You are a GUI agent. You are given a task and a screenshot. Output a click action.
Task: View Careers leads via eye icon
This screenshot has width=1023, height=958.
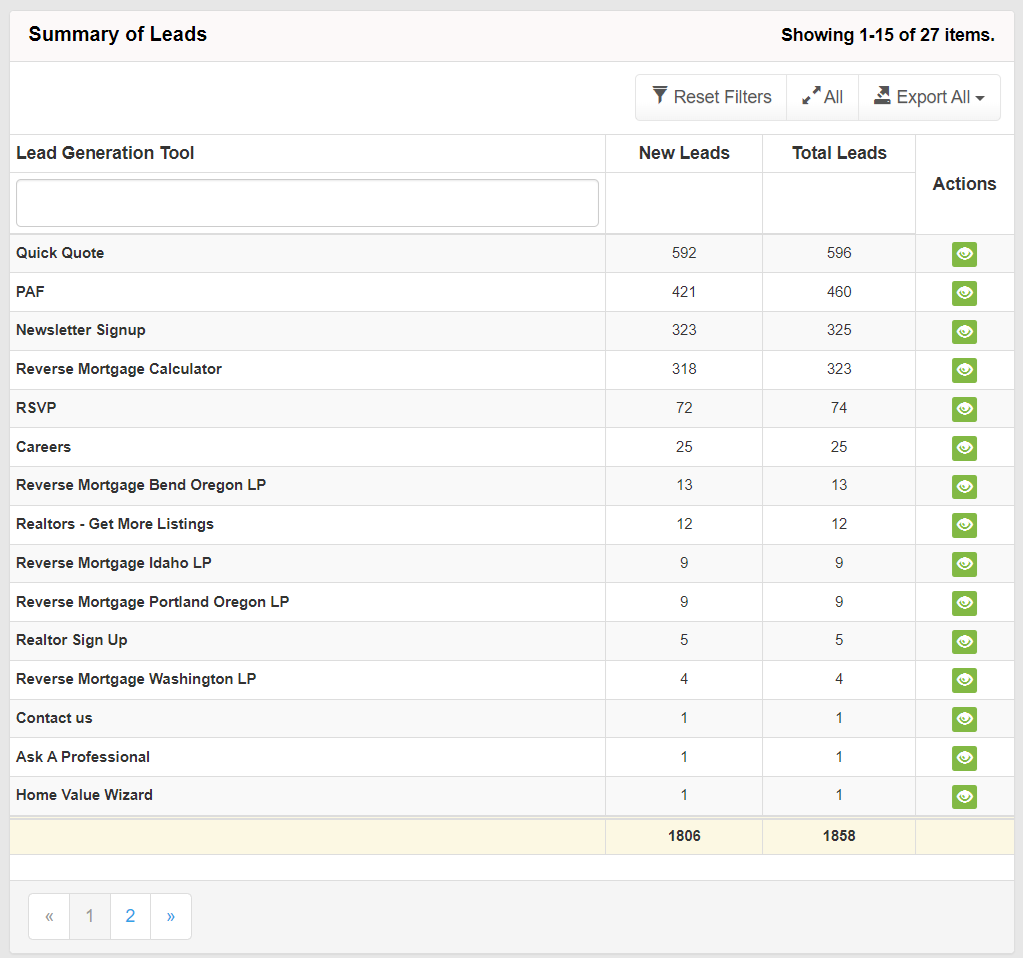click(x=964, y=448)
